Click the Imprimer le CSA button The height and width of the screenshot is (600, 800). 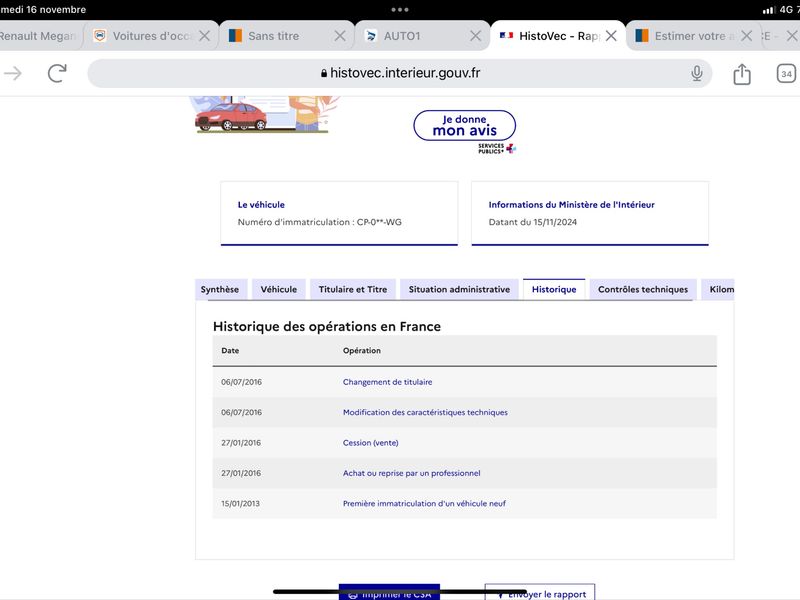tap(389, 593)
